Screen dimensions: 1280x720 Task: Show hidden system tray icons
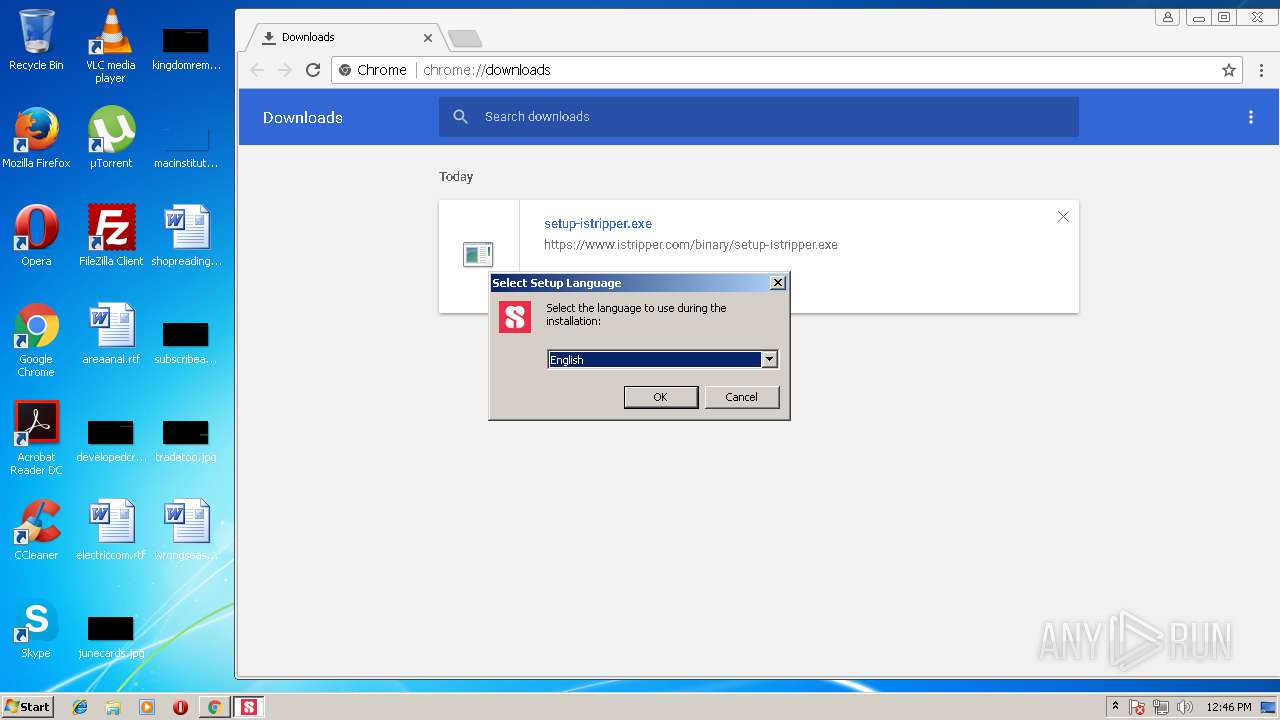point(1115,707)
